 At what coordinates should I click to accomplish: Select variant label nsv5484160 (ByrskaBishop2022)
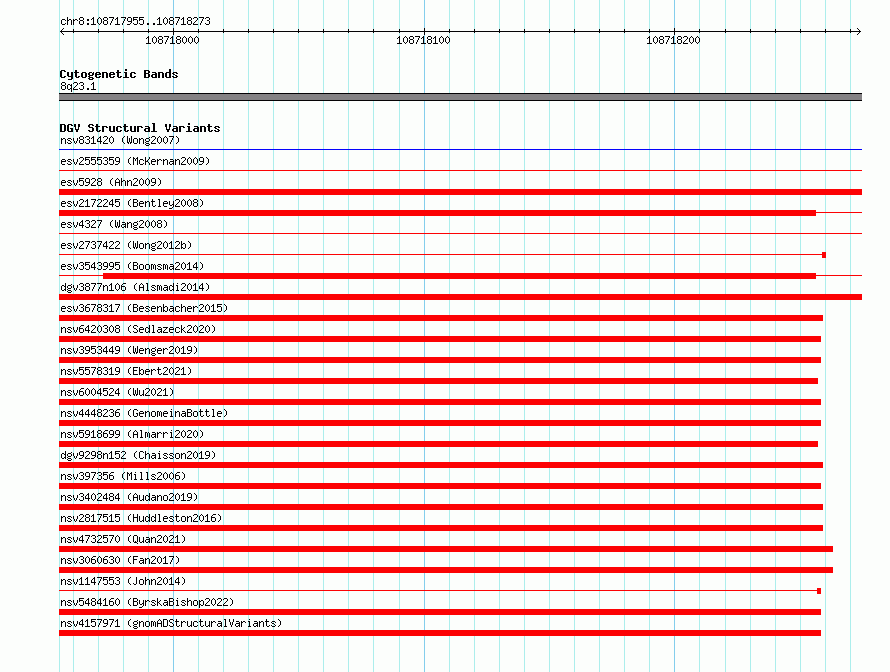pyautogui.click(x=147, y=602)
